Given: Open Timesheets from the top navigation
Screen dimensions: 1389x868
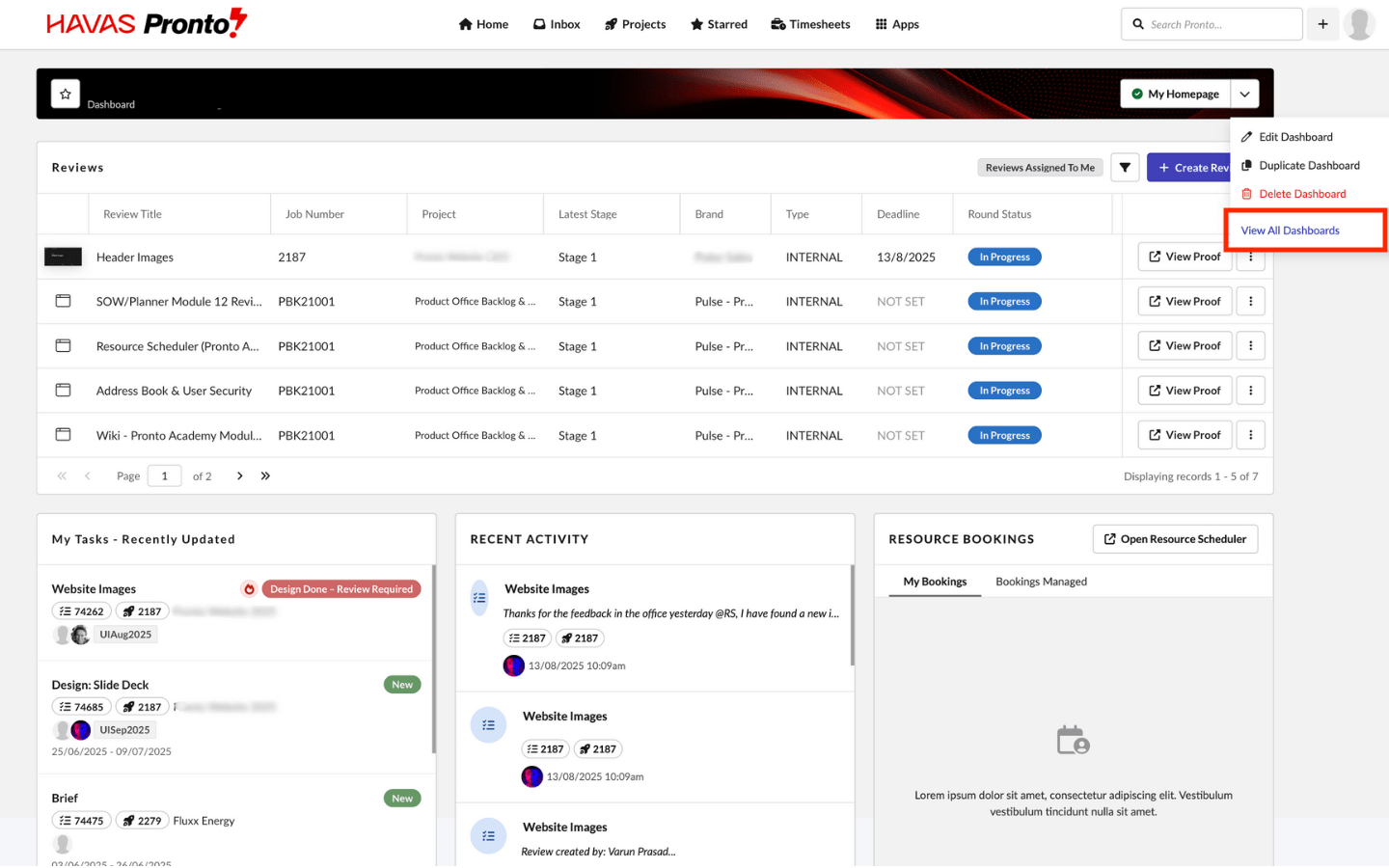Looking at the screenshot, I should [810, 24].
